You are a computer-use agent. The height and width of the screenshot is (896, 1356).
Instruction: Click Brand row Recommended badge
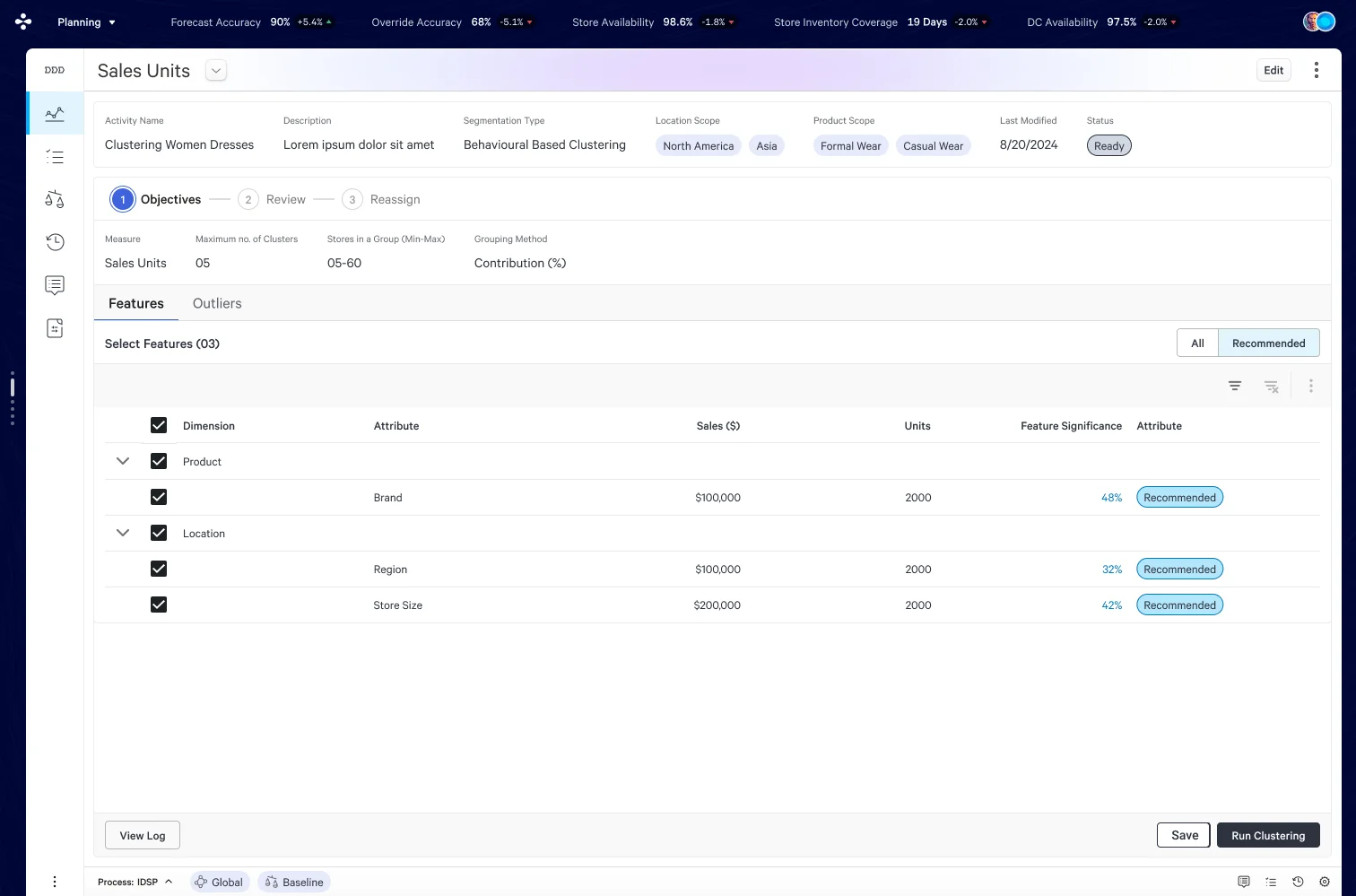click(1179, 497)
